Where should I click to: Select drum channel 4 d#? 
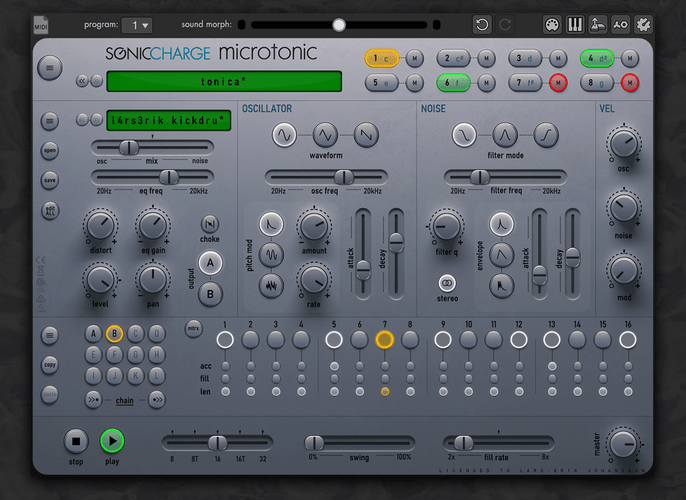tap(597, 58)
